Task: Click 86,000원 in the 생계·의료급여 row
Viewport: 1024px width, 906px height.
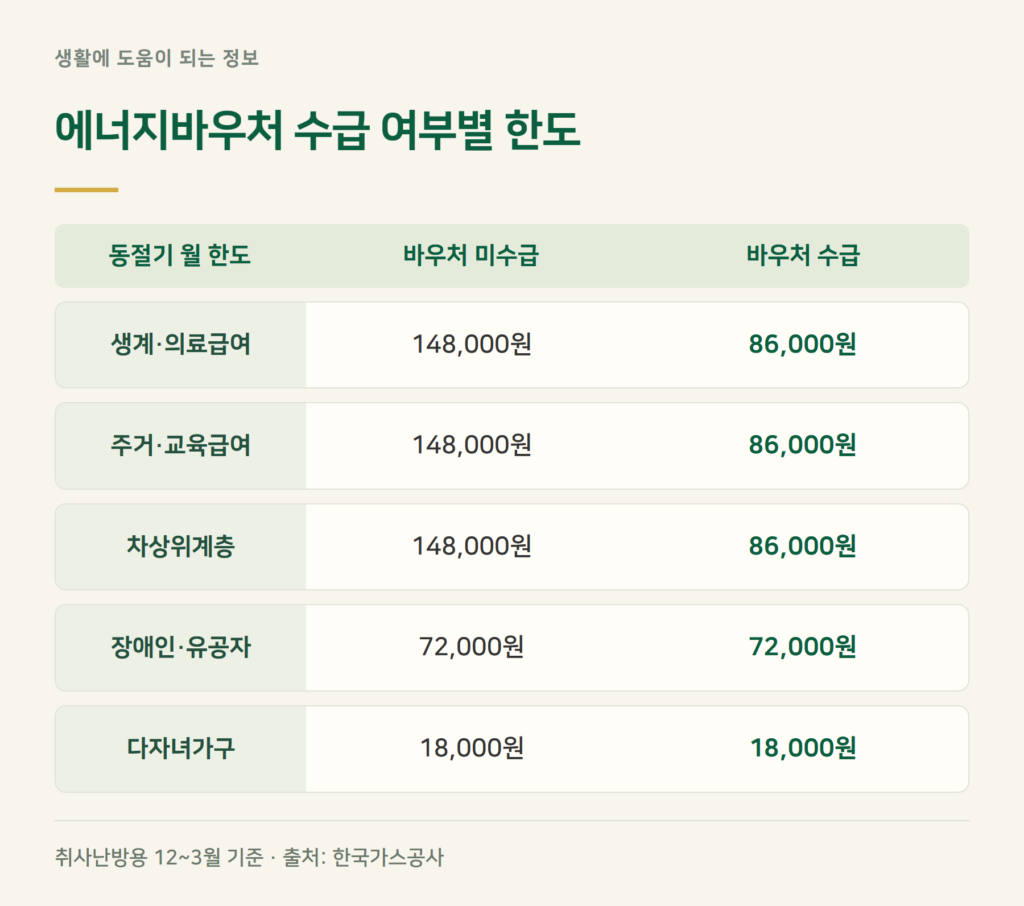Action: 802,344
